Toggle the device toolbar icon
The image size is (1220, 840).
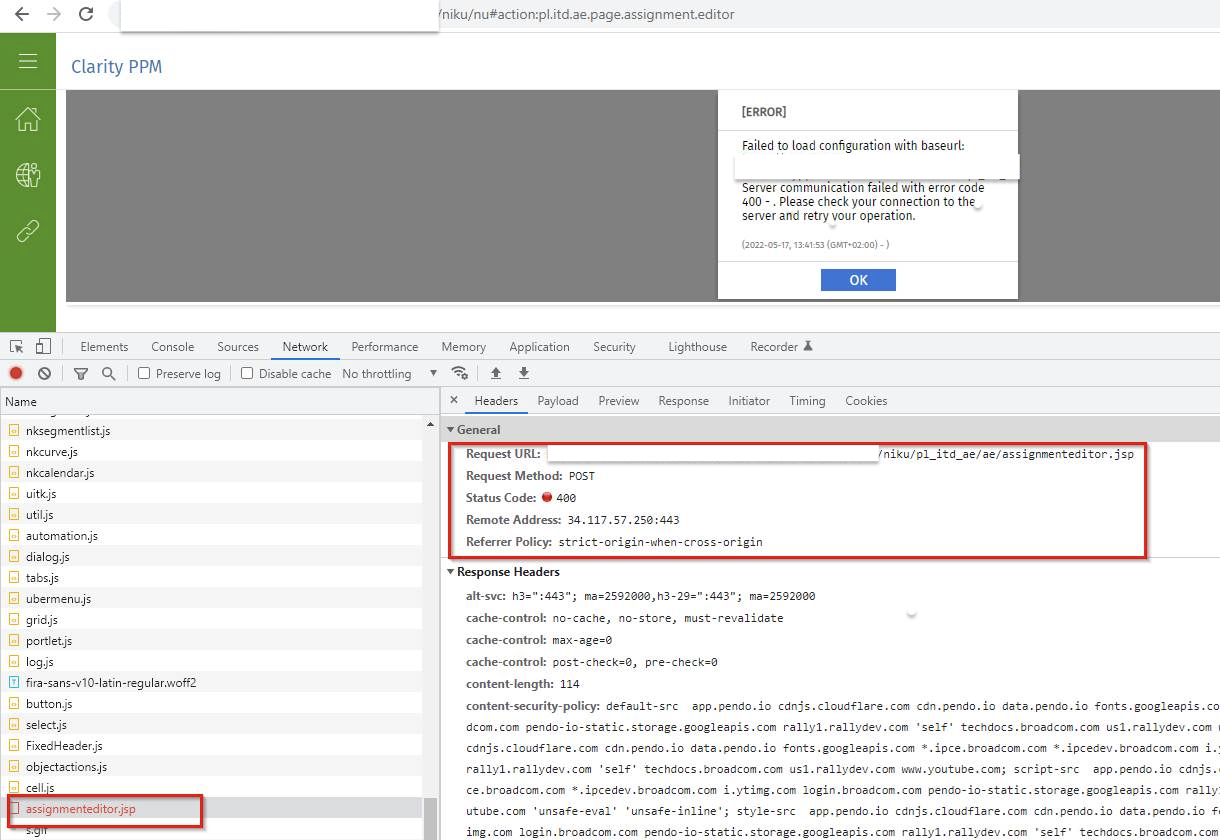tap(43, 346)
